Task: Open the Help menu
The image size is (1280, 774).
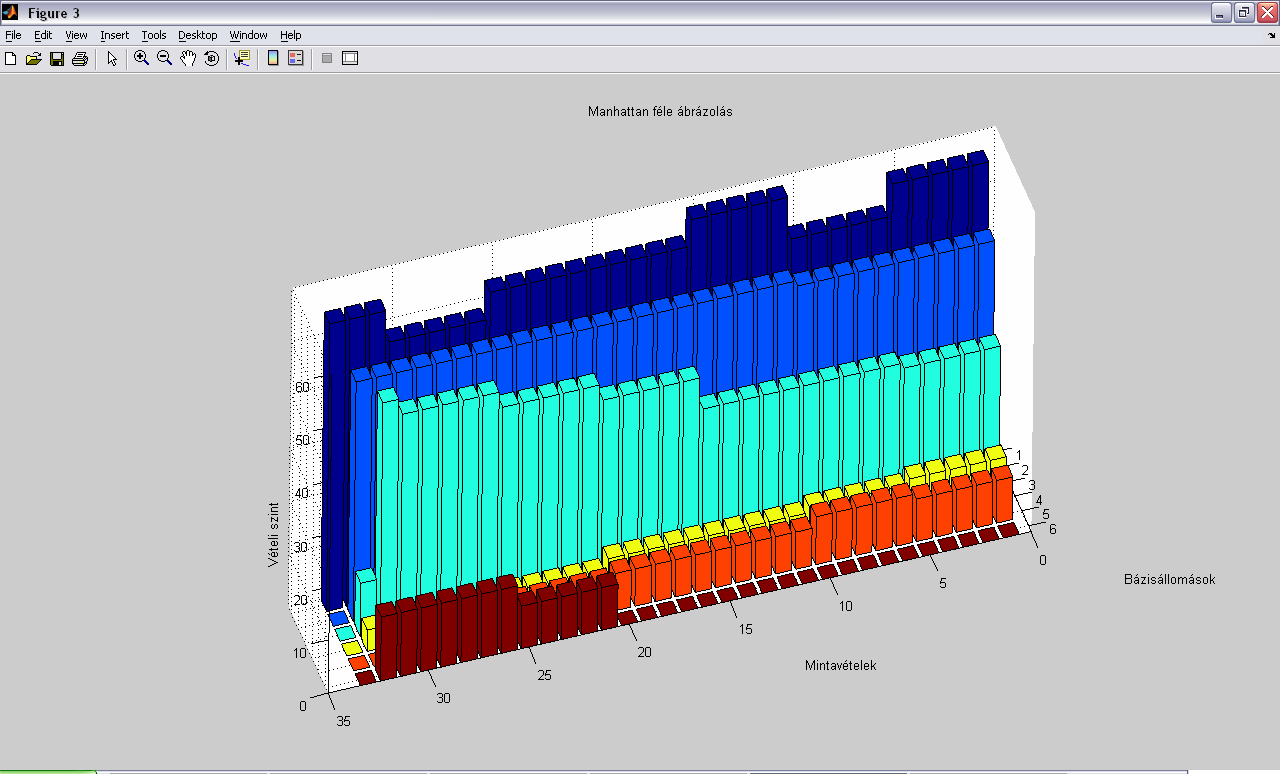Action: click(290, 35)
